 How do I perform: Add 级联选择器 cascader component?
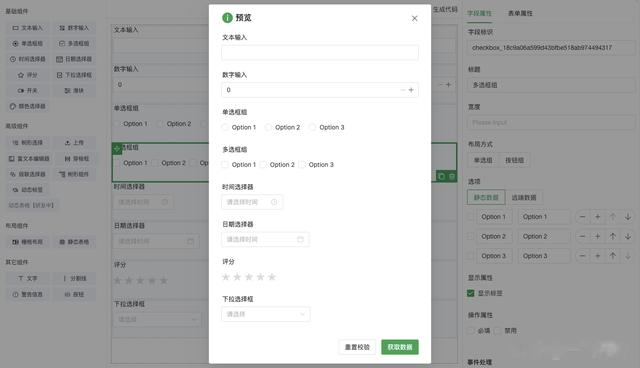pyautogui.click(x=27, y=174)
